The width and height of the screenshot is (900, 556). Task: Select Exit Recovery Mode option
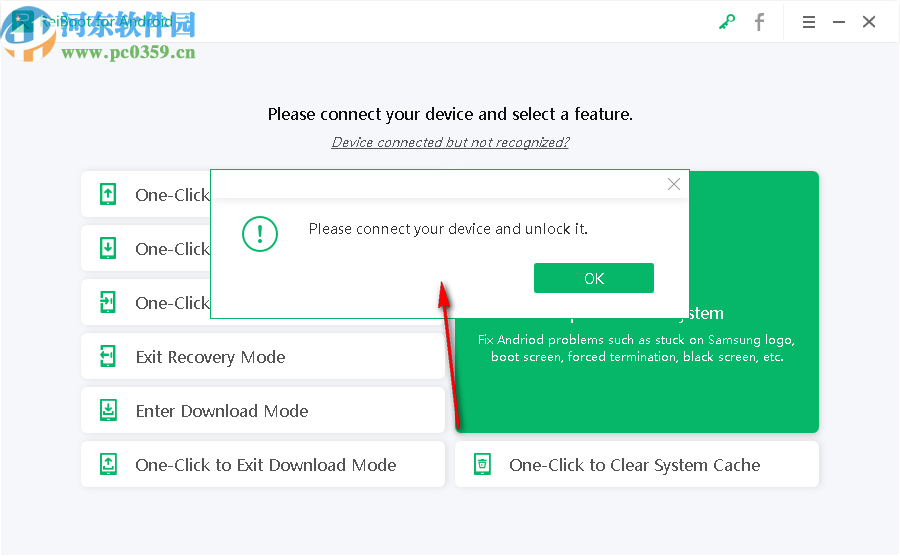coord(263,356)
